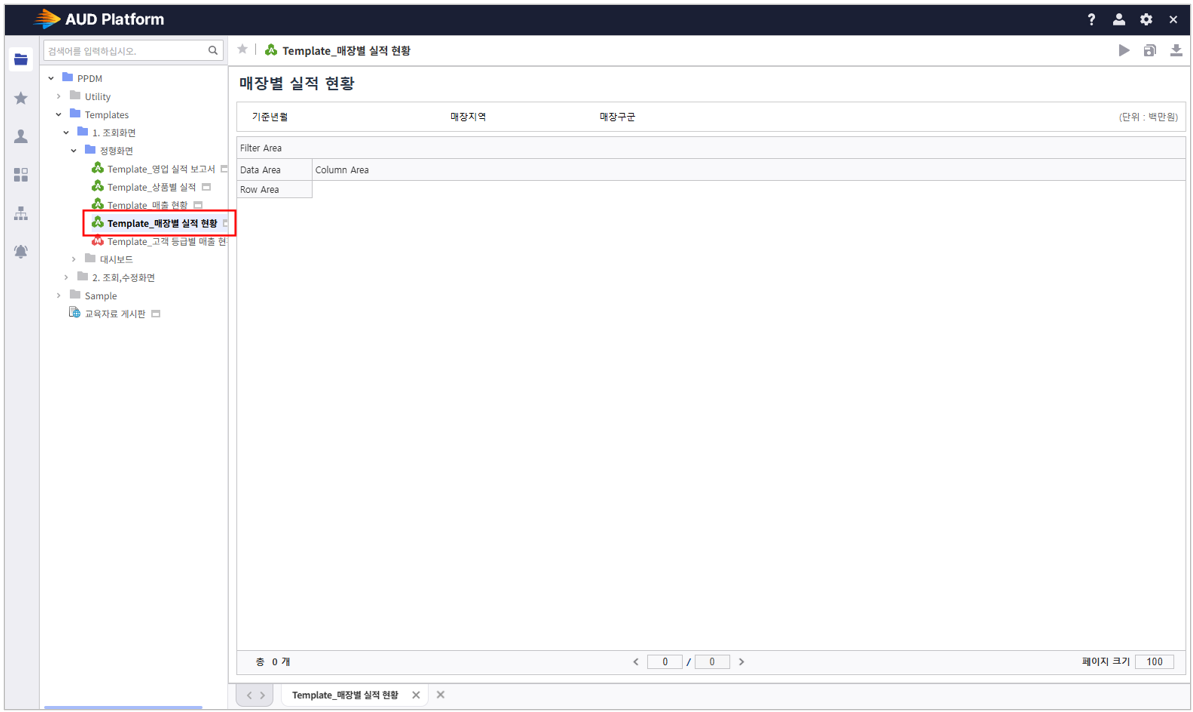Click the 매장구군 filter label
1193x712 pixels.
617,117
